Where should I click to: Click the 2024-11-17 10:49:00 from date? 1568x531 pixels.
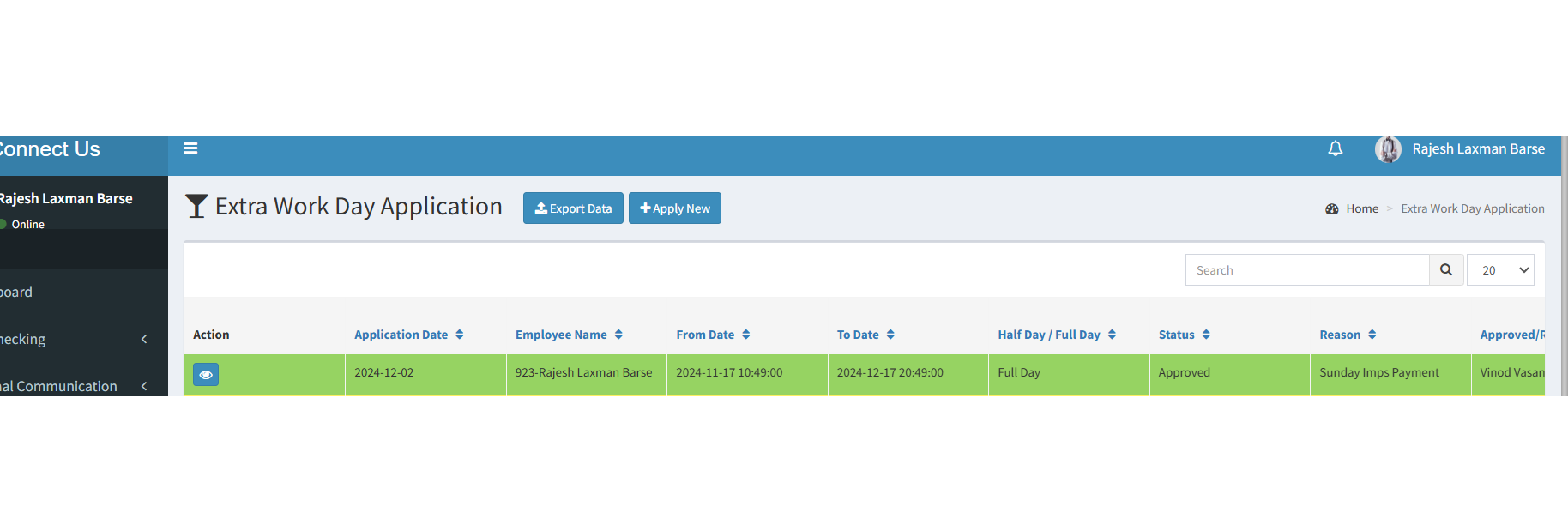729,372
